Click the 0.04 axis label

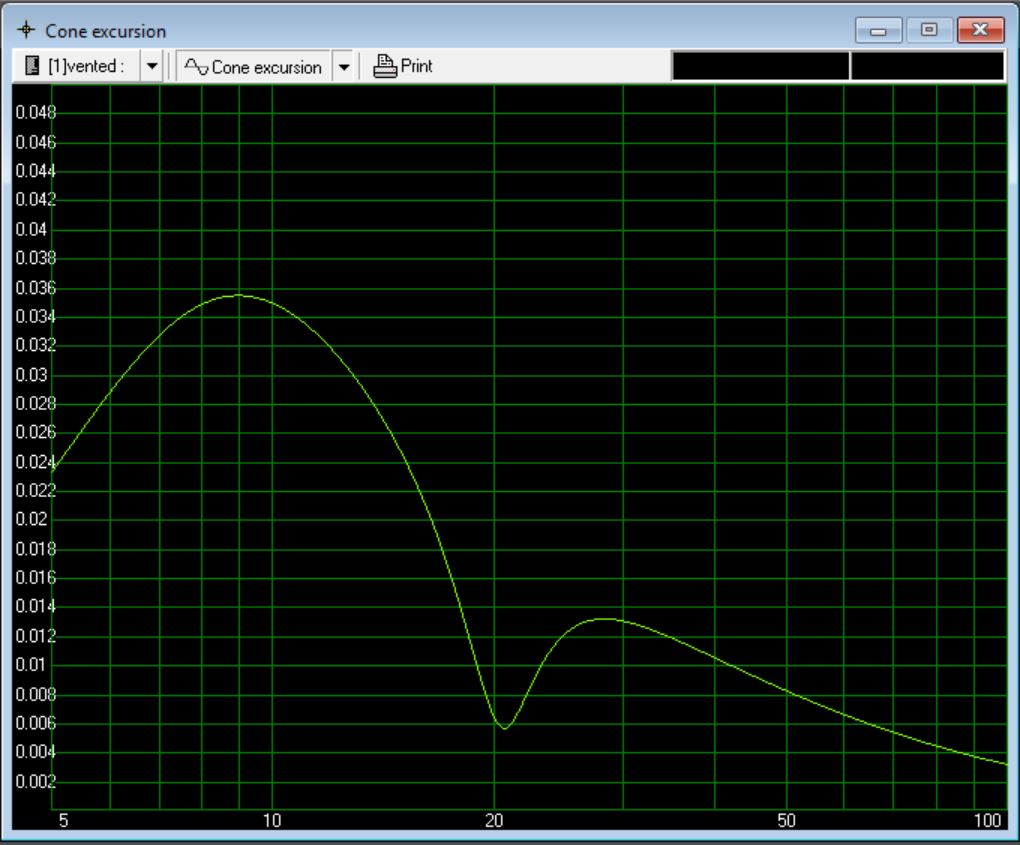[31, 229]
